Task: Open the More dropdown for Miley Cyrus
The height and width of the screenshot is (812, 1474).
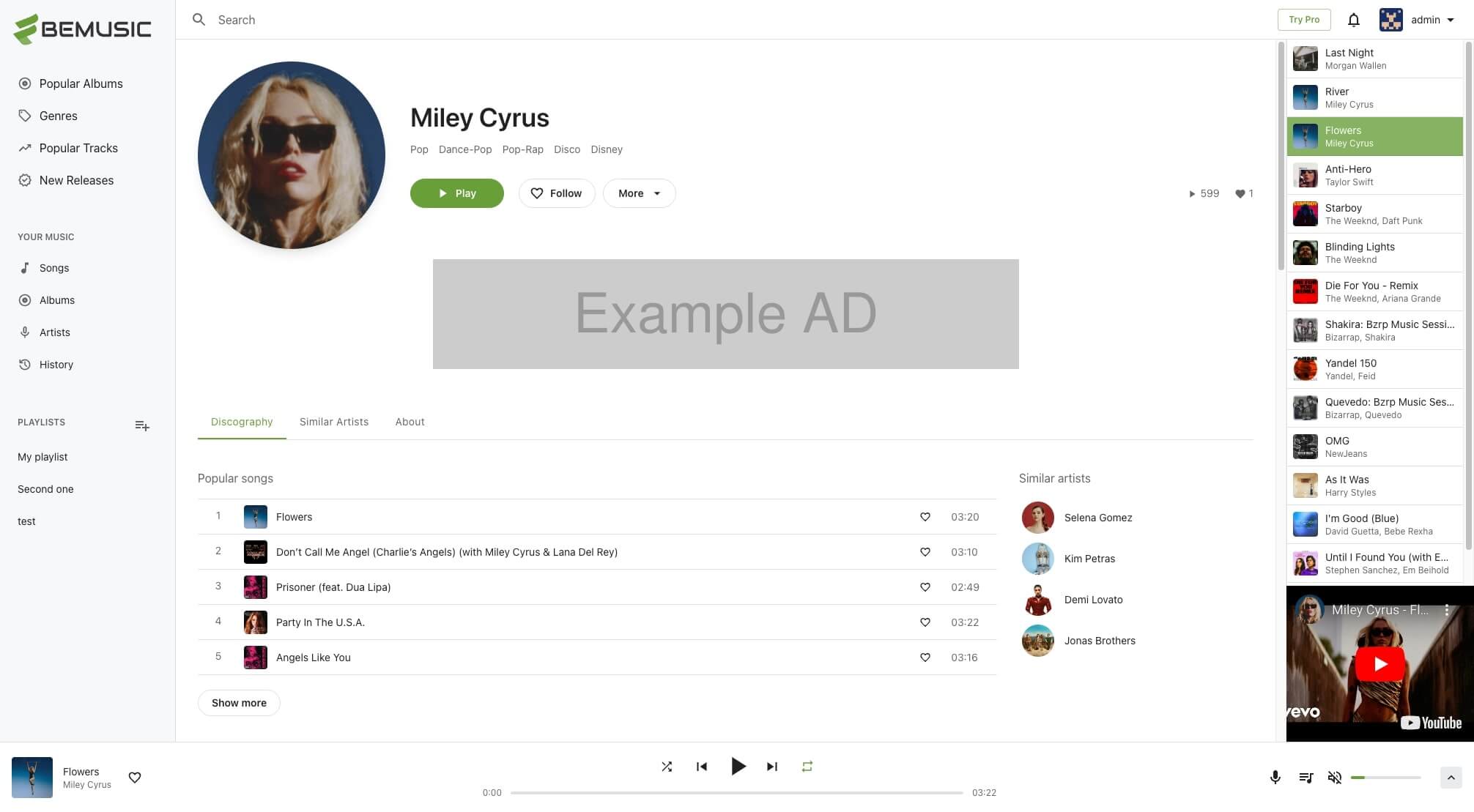Action: 639,193
